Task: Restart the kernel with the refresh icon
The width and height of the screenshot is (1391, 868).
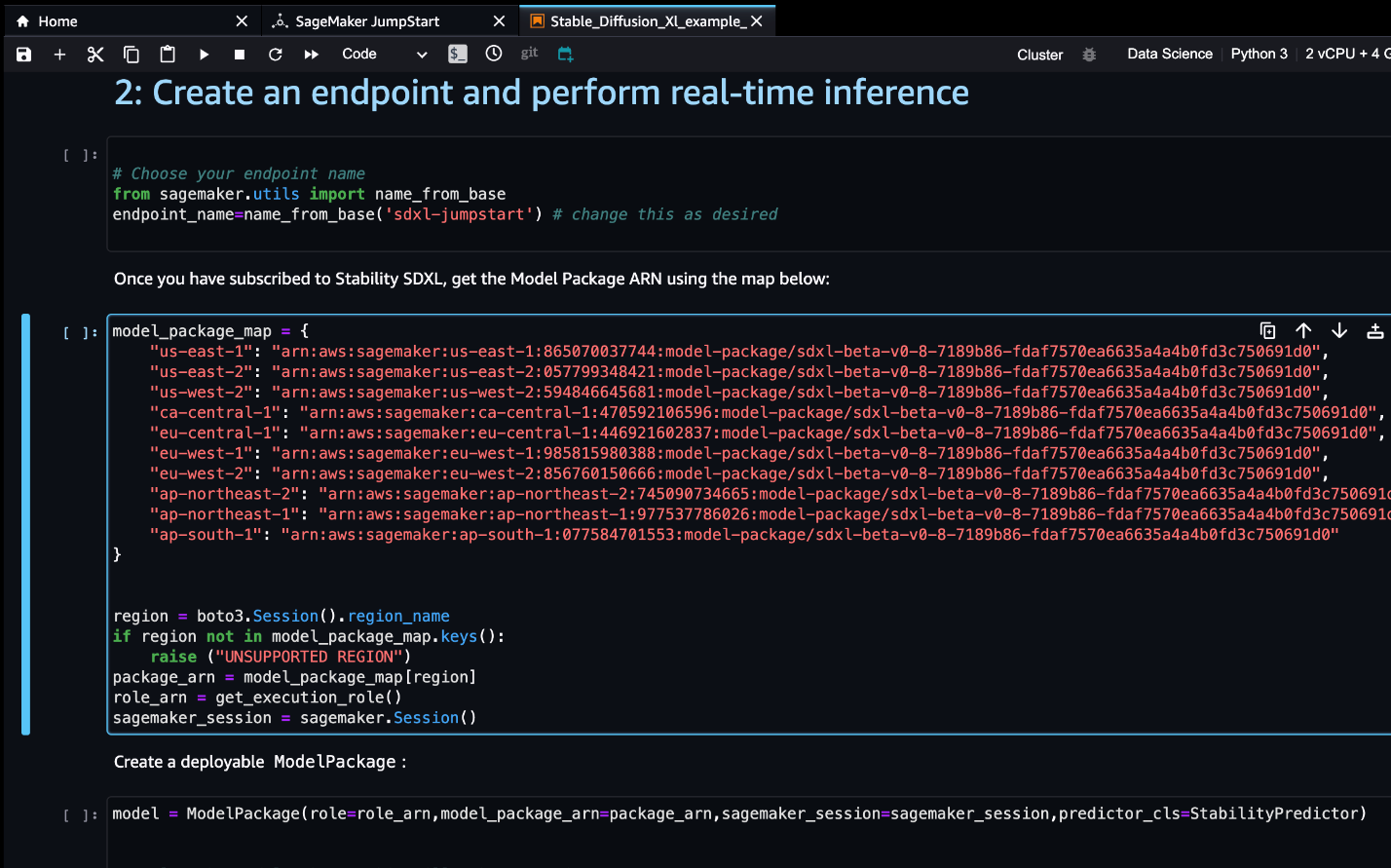Action: point(276,55)
